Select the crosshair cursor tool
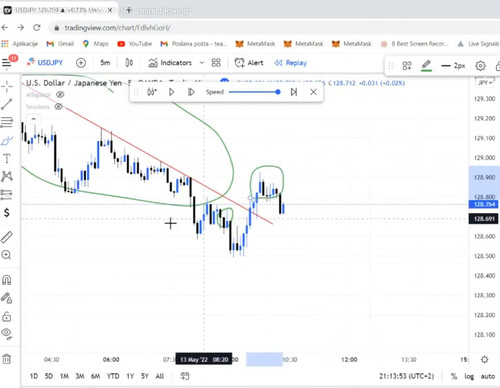The height and width of the screenshot is (388, 500). pos(7,87)
